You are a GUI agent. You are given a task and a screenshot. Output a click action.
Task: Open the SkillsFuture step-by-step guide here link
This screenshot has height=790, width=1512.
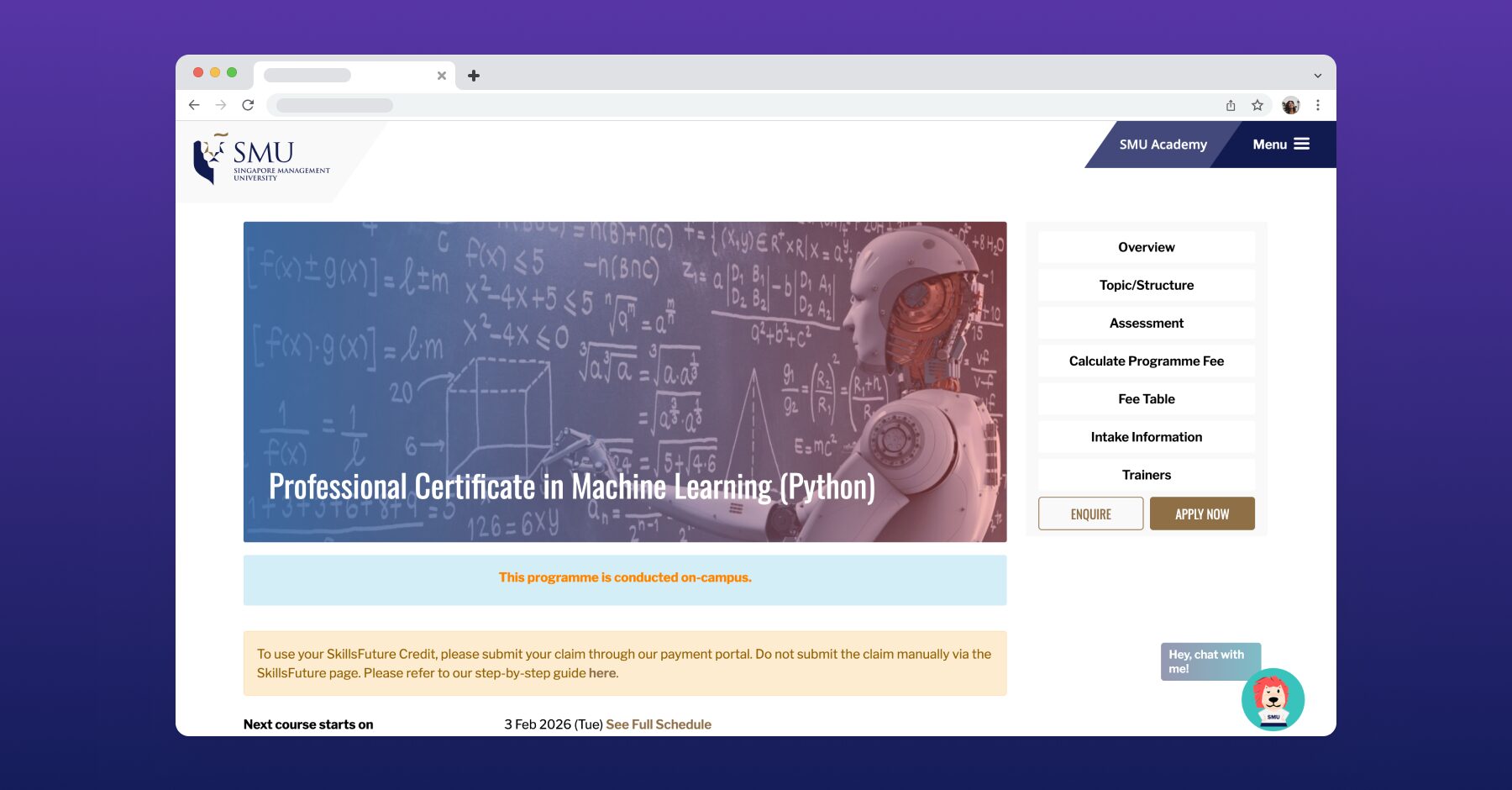click(x=601, y=672)
